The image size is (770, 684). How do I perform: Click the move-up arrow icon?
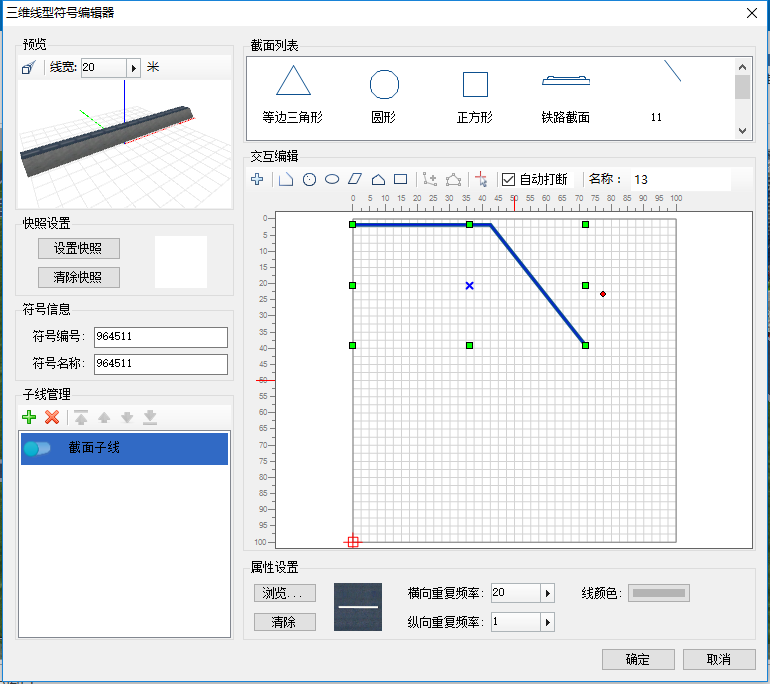coord(104,418)
